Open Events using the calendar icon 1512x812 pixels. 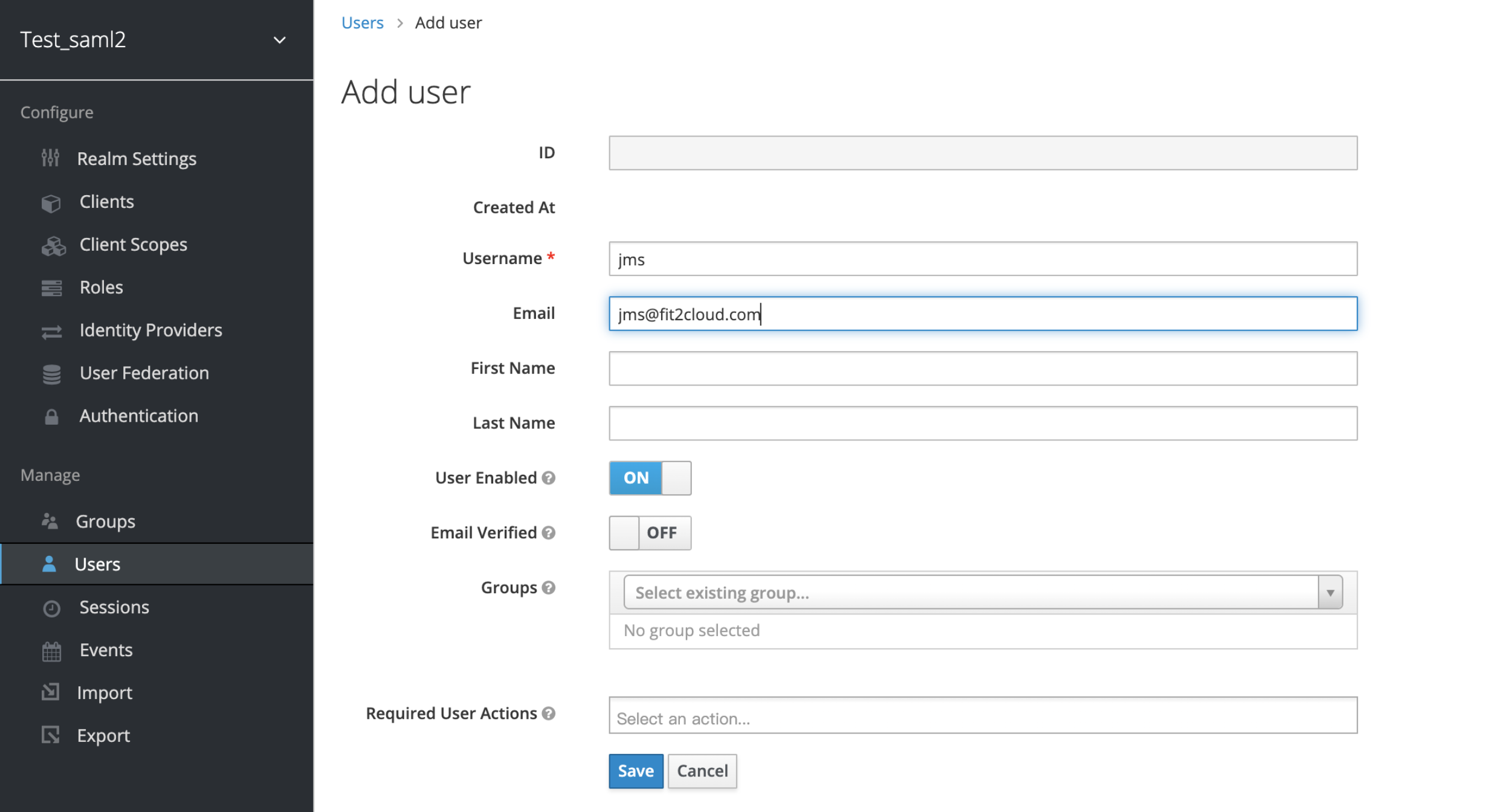[51, 650]
